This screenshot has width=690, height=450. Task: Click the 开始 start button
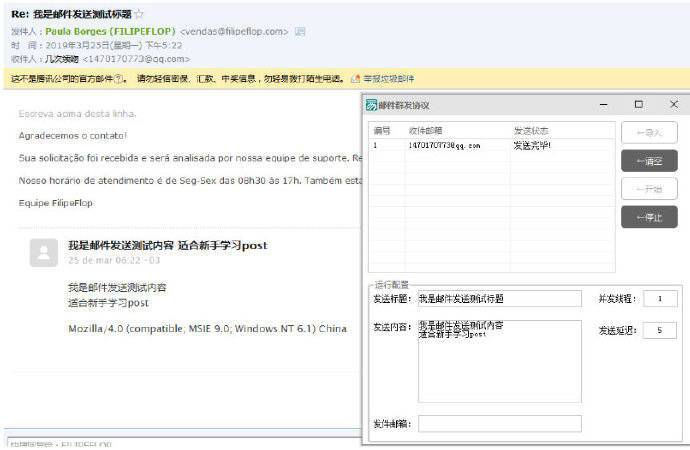pos(649,189)
